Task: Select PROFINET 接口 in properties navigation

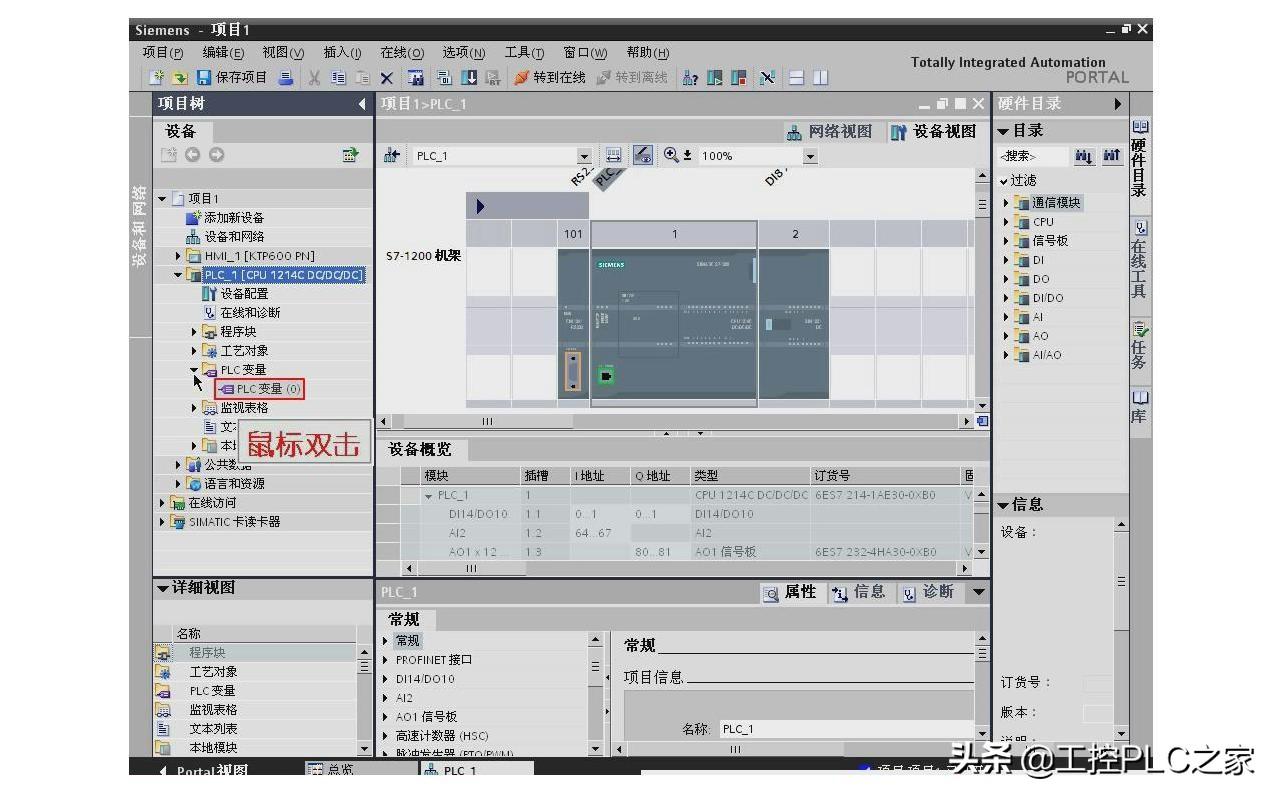Action: 433,660
